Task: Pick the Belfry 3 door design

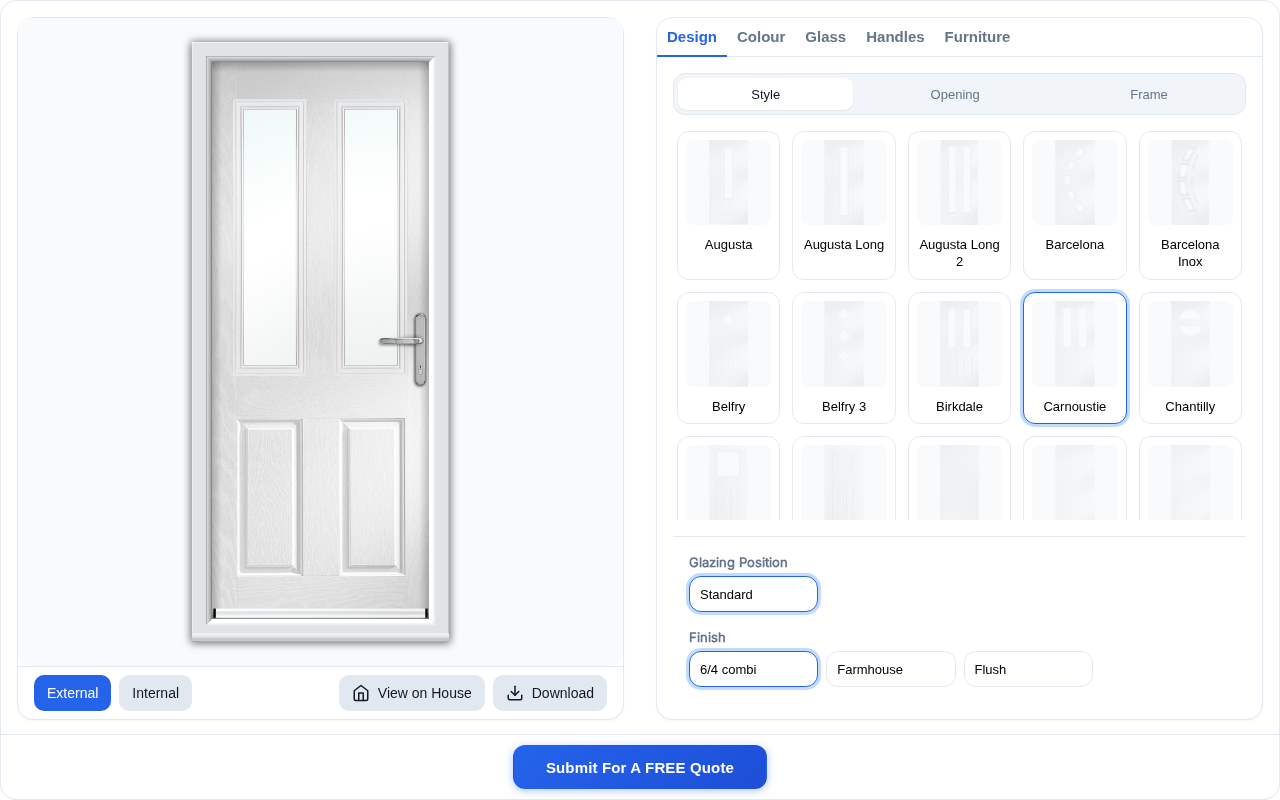Action: pyautogui.click(x=844, y=358)
